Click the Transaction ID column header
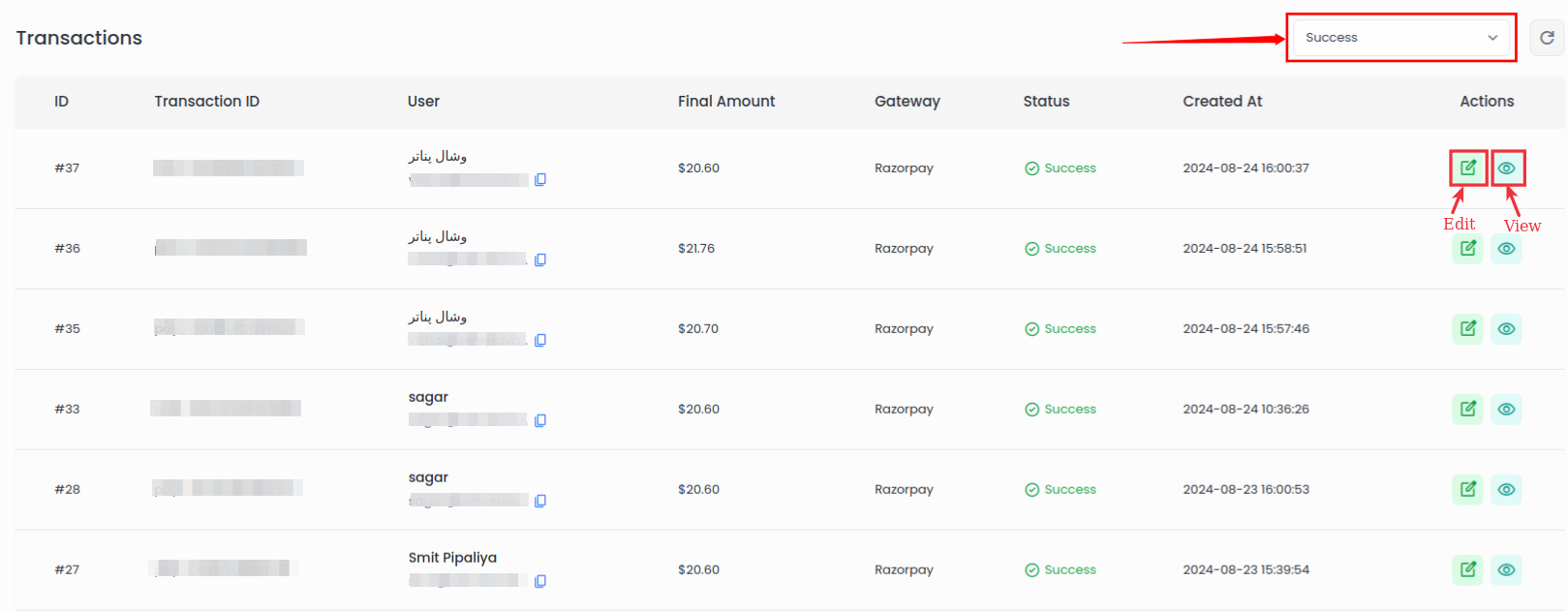Image resolution: width=1568 pixels, height=612 pixels. point(206,102)
